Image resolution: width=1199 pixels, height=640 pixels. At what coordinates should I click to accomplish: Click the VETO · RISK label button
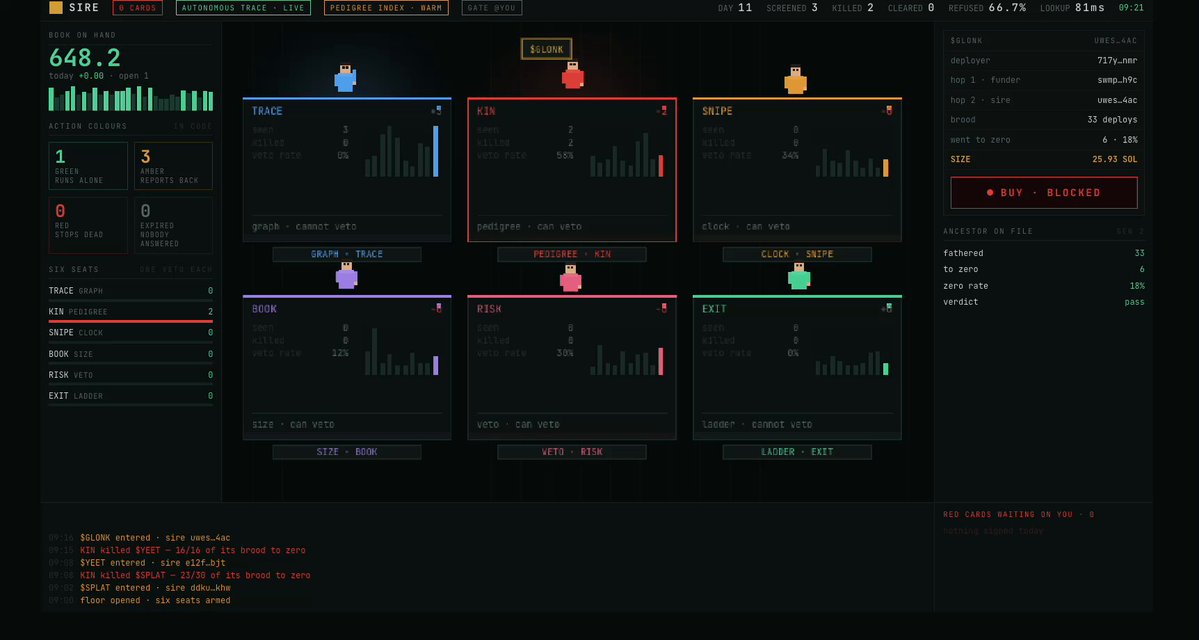coord(572,452)
